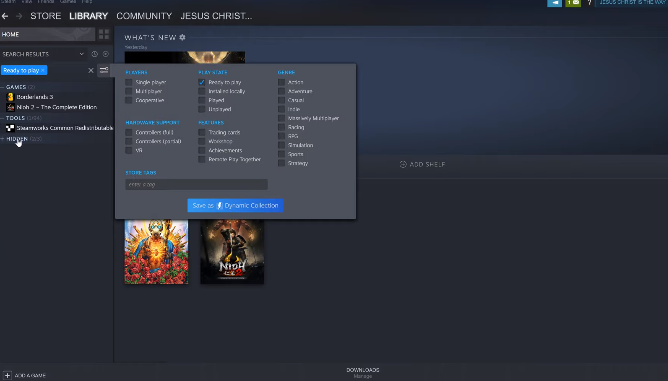Go forward with the right arrow
The image size is (668, 381).
[x=19, y=16]
